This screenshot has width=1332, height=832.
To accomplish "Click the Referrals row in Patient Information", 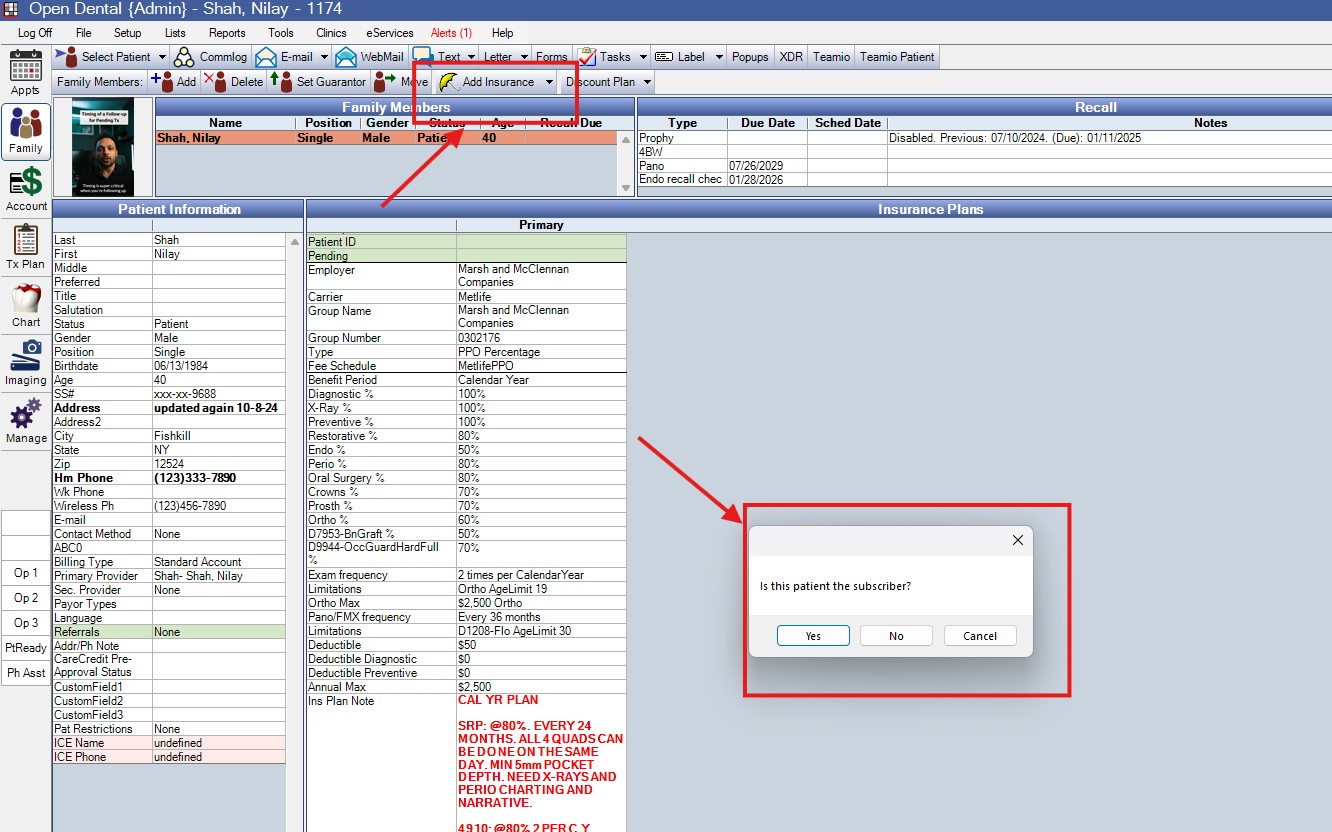I will click(169, 632).
